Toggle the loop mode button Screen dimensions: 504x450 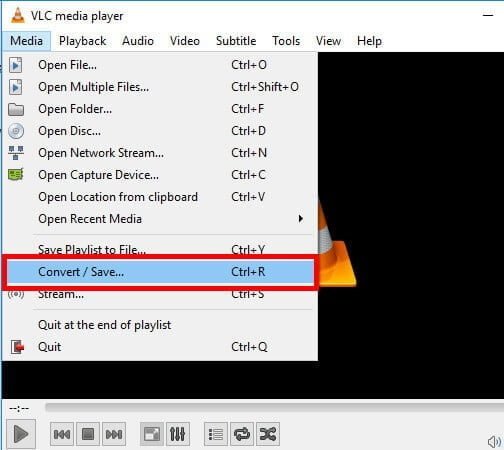point(242,434)
